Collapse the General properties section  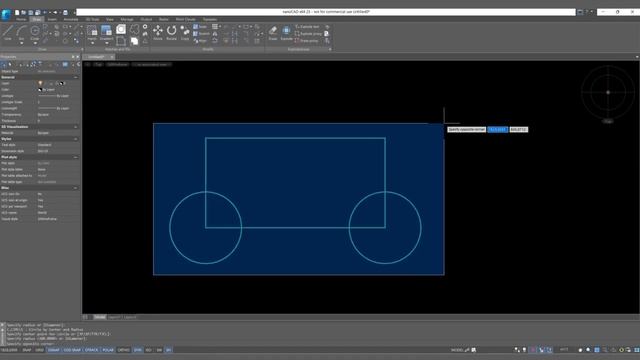click(76, 77)
